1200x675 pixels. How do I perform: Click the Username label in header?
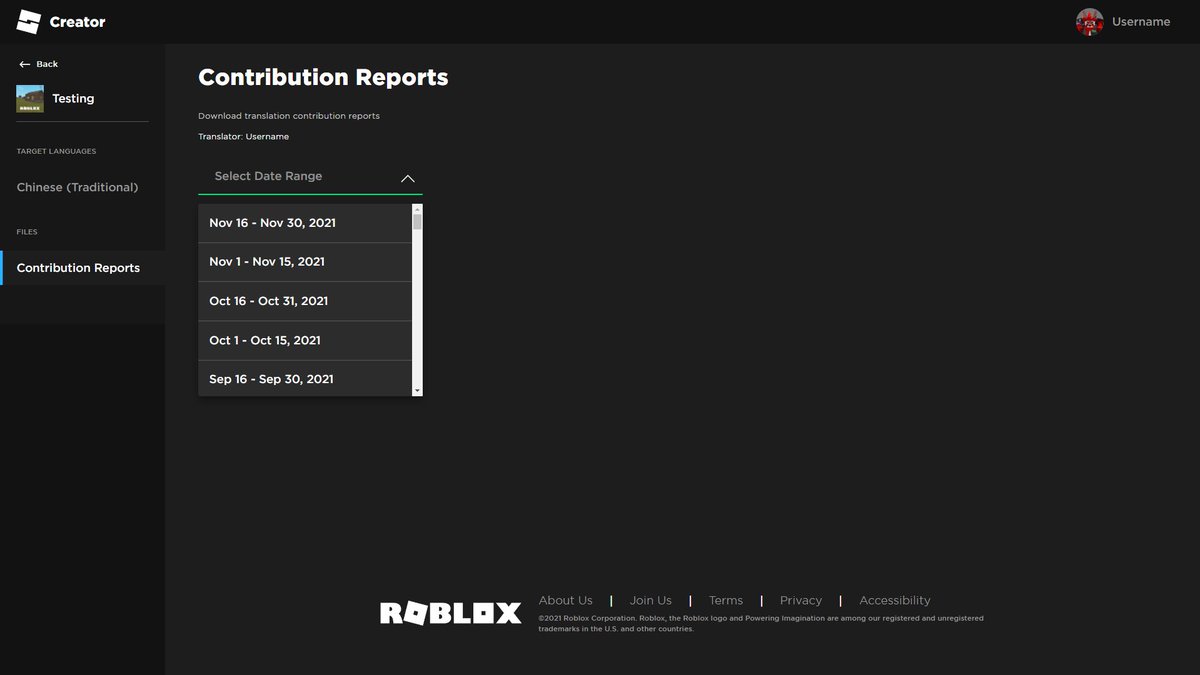tap(1141, 22)
